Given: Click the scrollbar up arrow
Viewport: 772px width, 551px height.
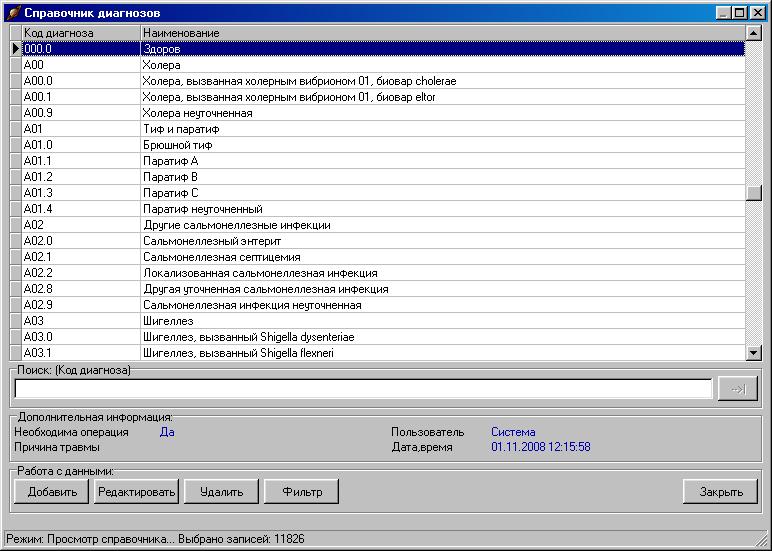Looking at the screenshot, I should click(754, 33).
